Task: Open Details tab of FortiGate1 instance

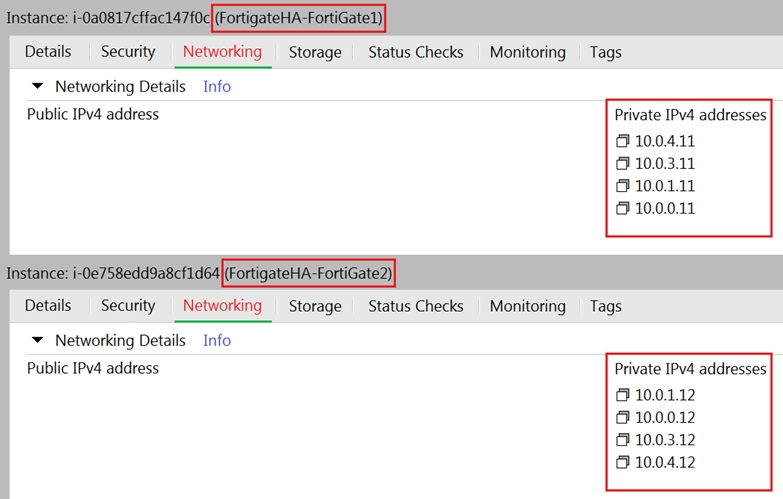Action: 48,52
